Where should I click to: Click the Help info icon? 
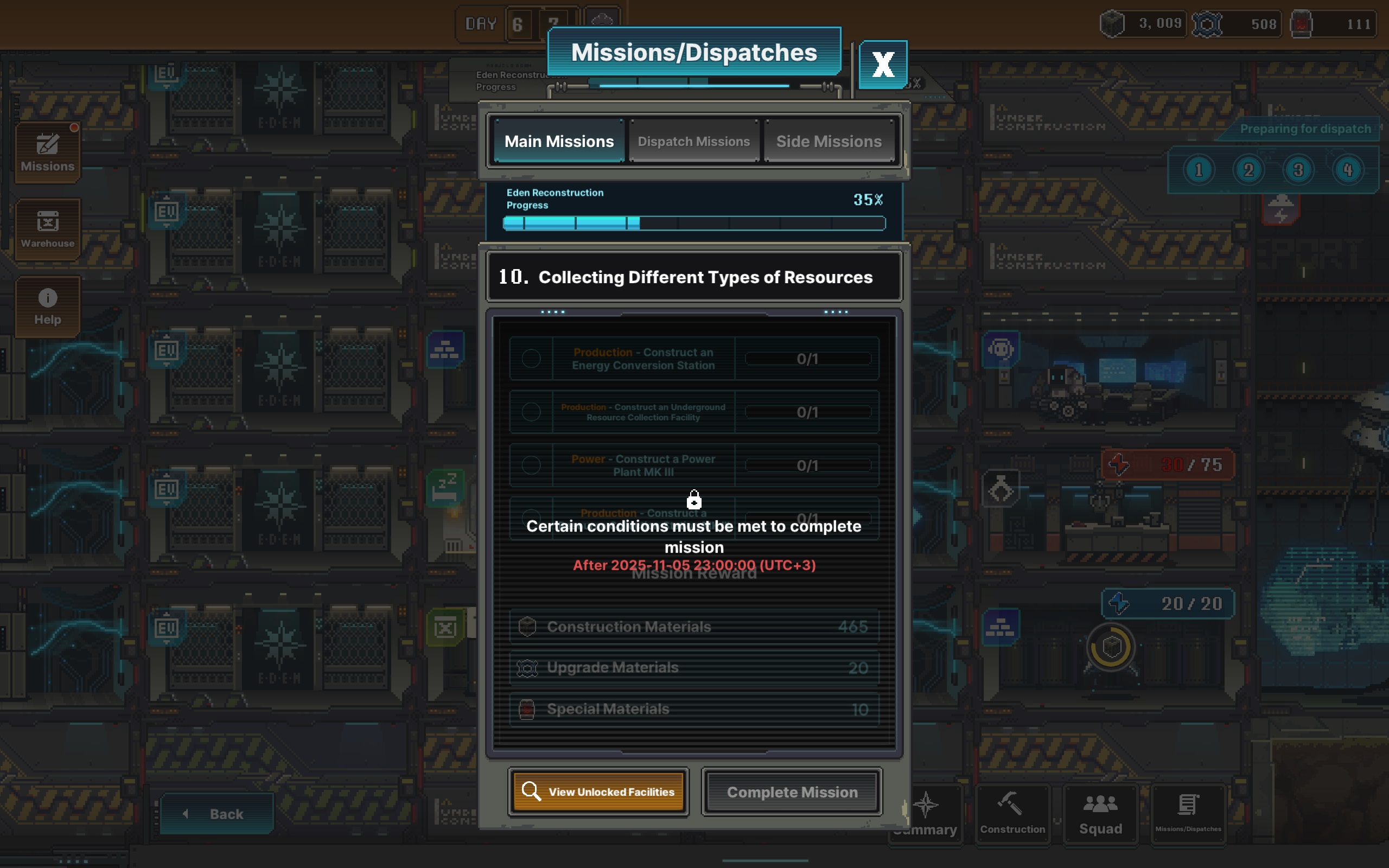48,307
